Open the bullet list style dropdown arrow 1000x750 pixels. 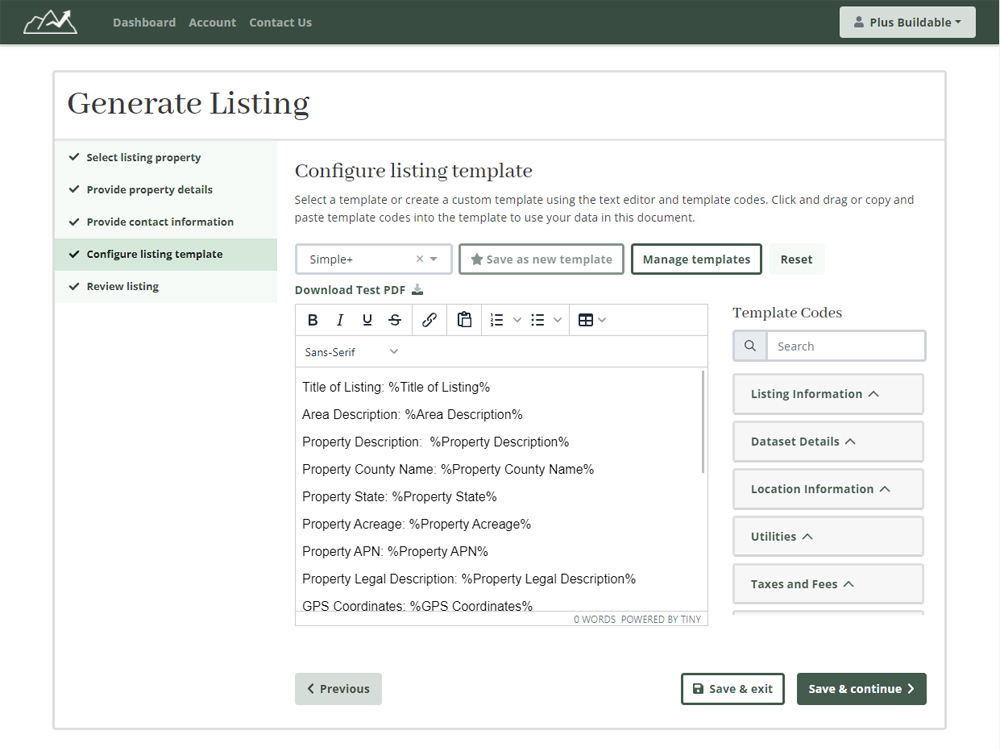[557, 320]
